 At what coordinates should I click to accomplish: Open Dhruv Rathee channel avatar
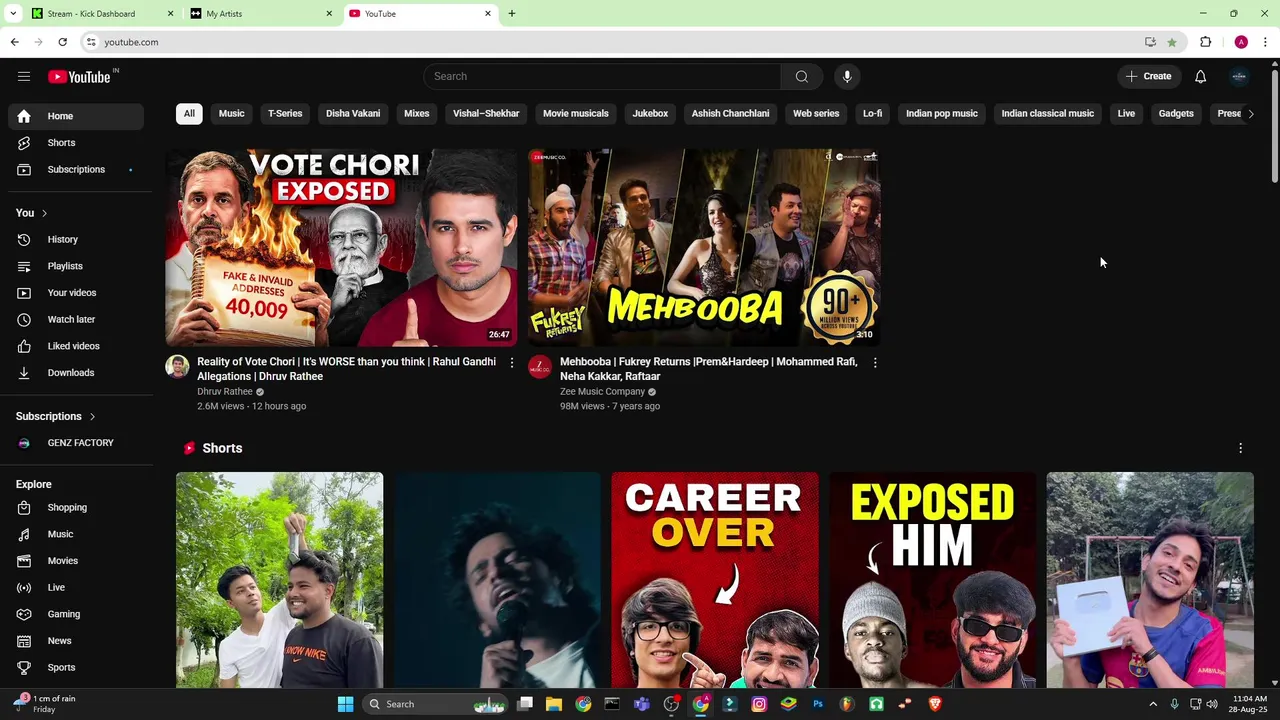[x=177, y=366]
